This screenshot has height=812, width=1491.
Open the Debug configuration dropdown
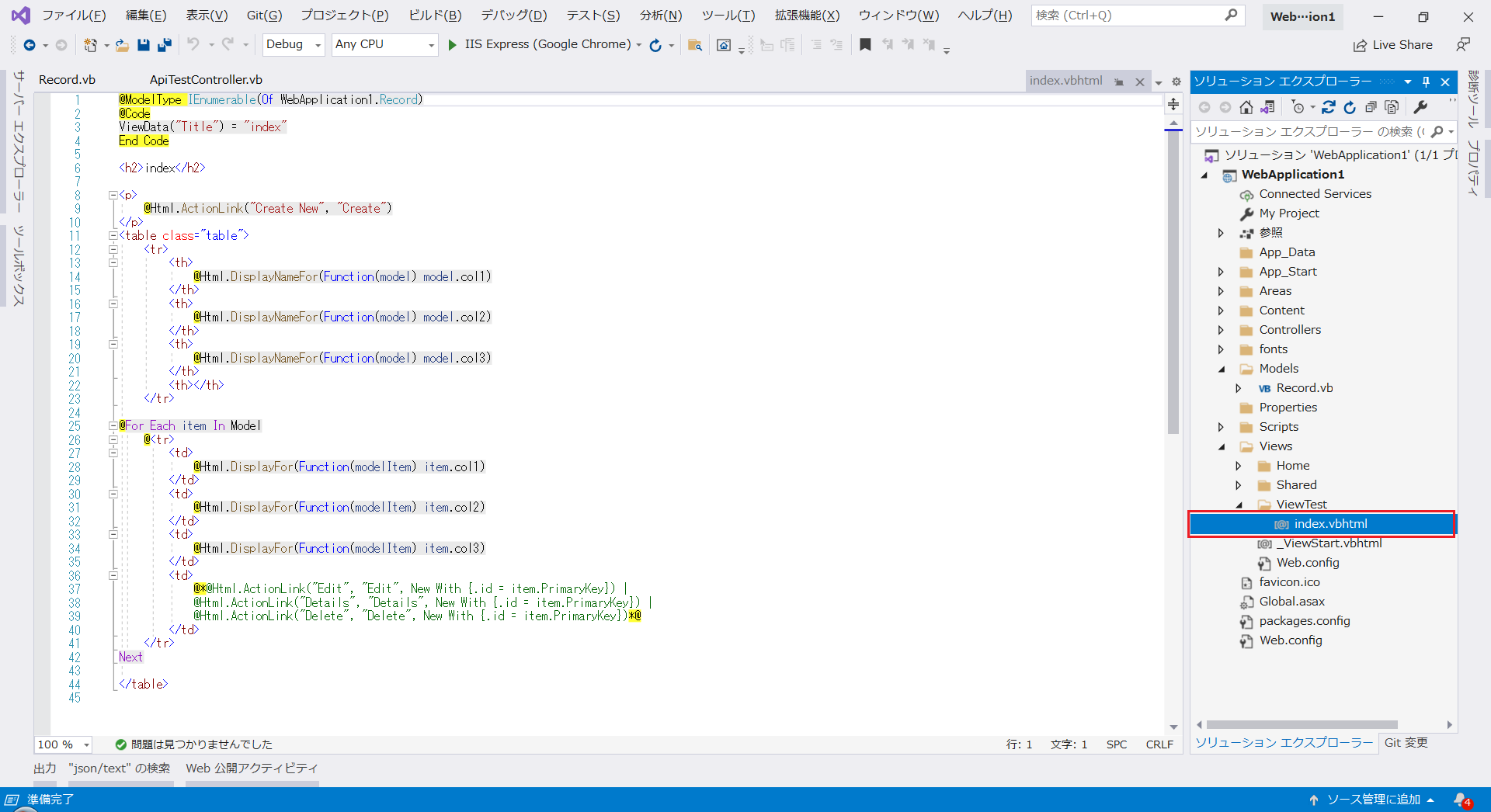(317, 44)
